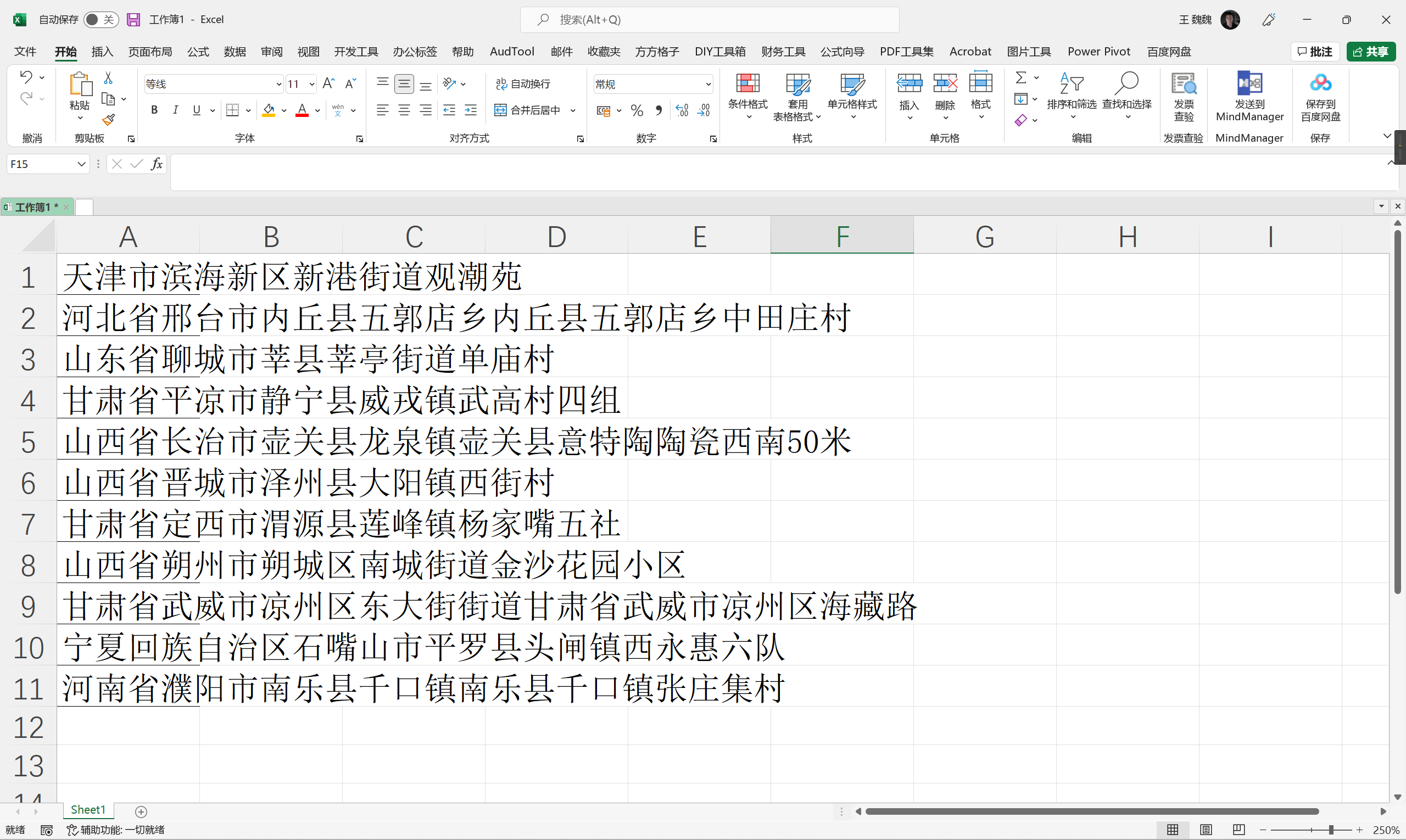Expand the Name Box dropdown arrow
This screenshot has height=840, width=1406.
pos(81,164)
